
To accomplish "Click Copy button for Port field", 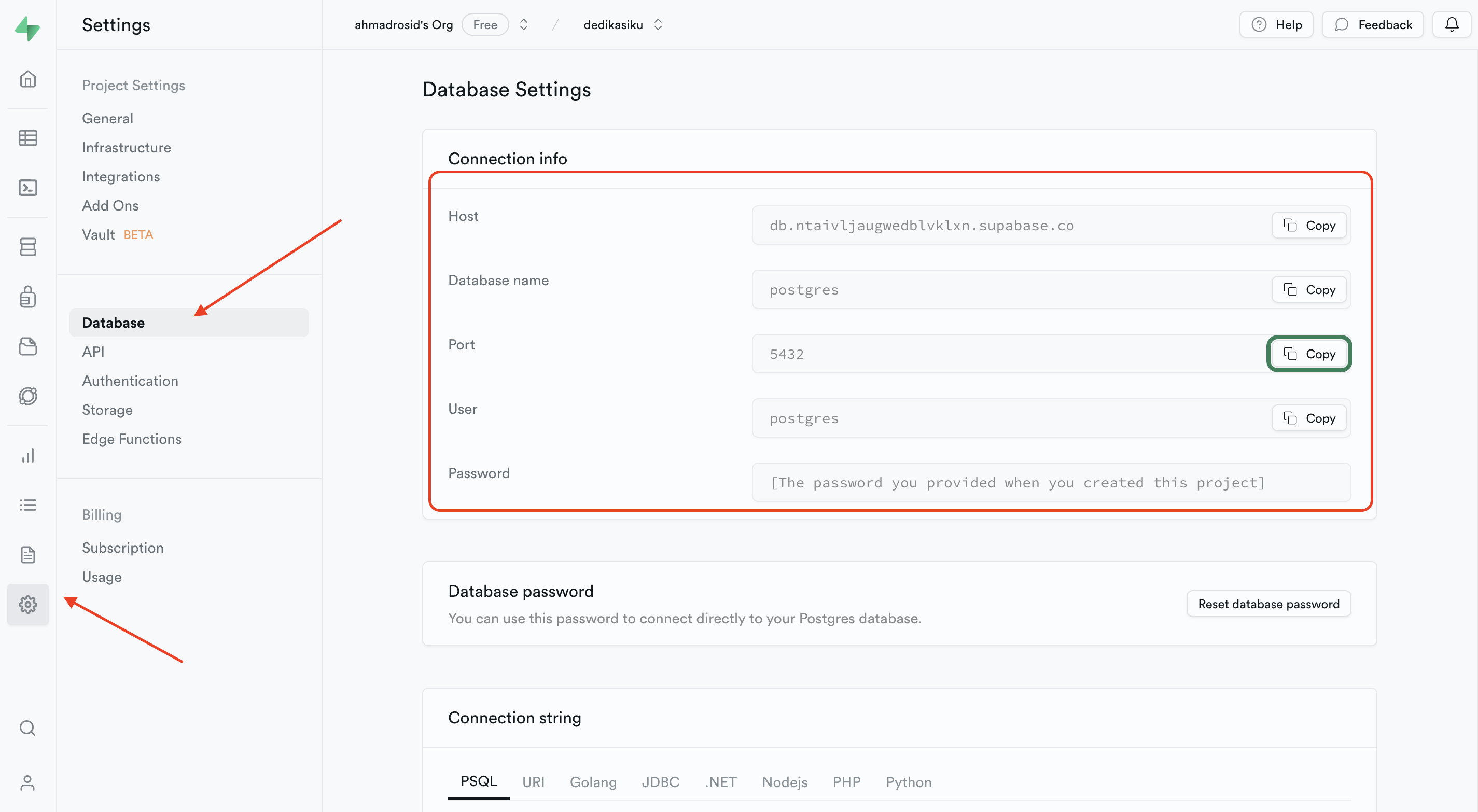I will tap(1310, 353).
